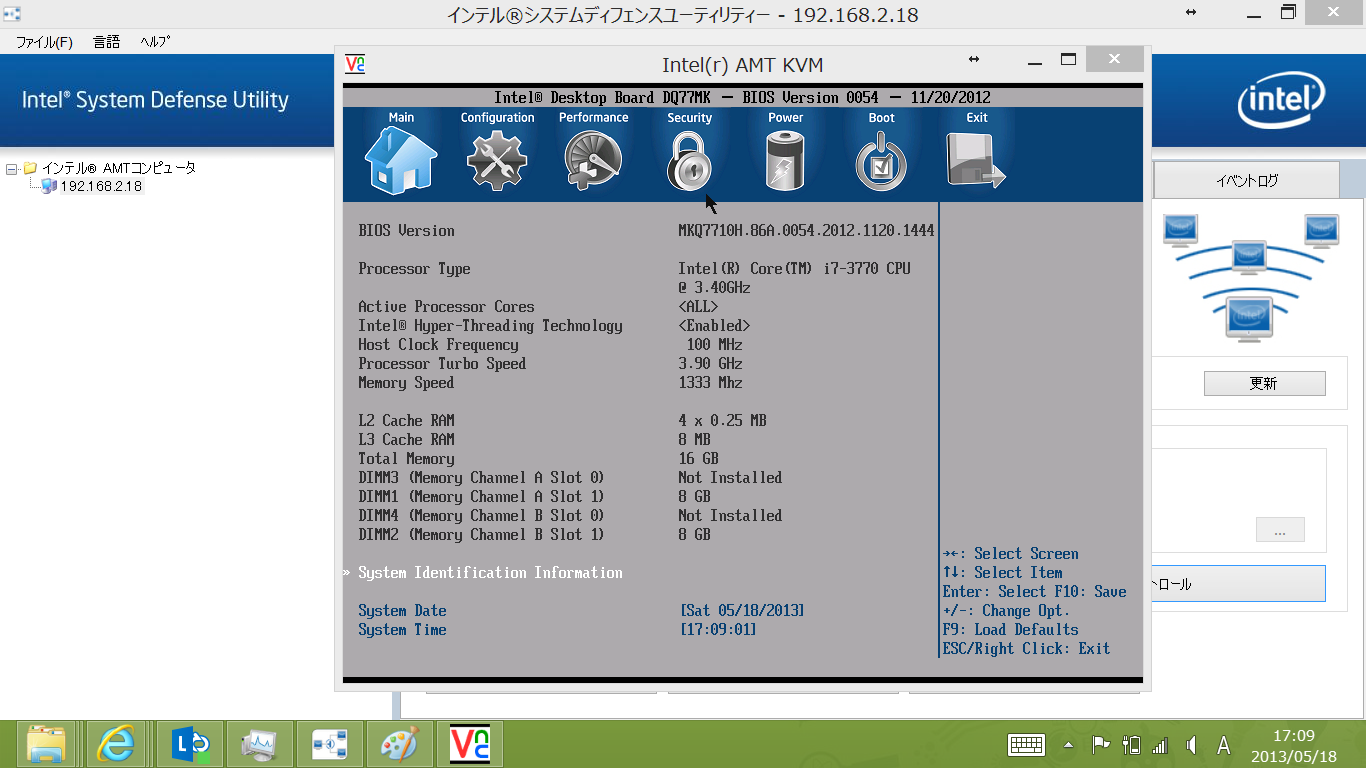Select the Power battery icon in BIOS
The height and width of the screenshot is (768, 1366).
tap(785, 160)
